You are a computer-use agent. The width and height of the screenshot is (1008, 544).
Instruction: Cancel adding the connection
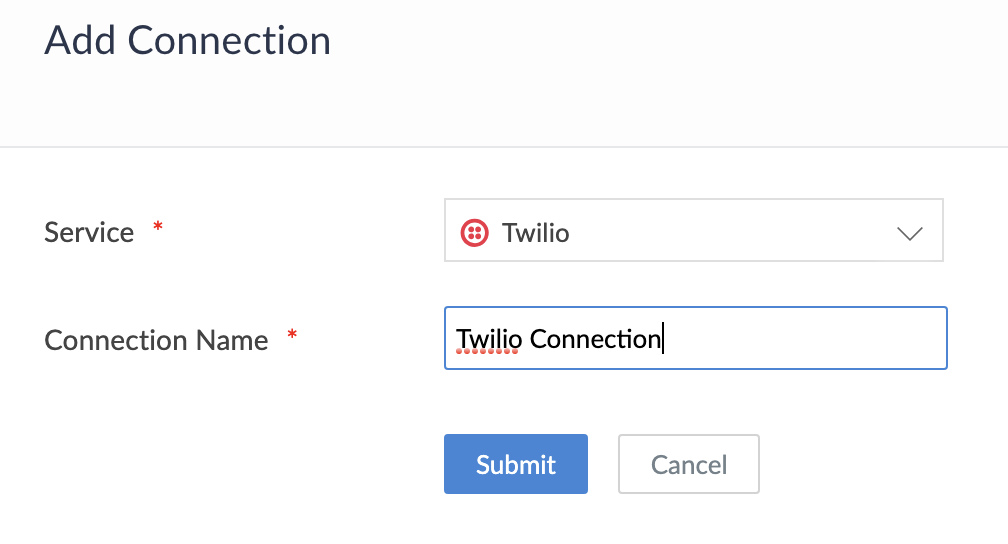(689, 464)
